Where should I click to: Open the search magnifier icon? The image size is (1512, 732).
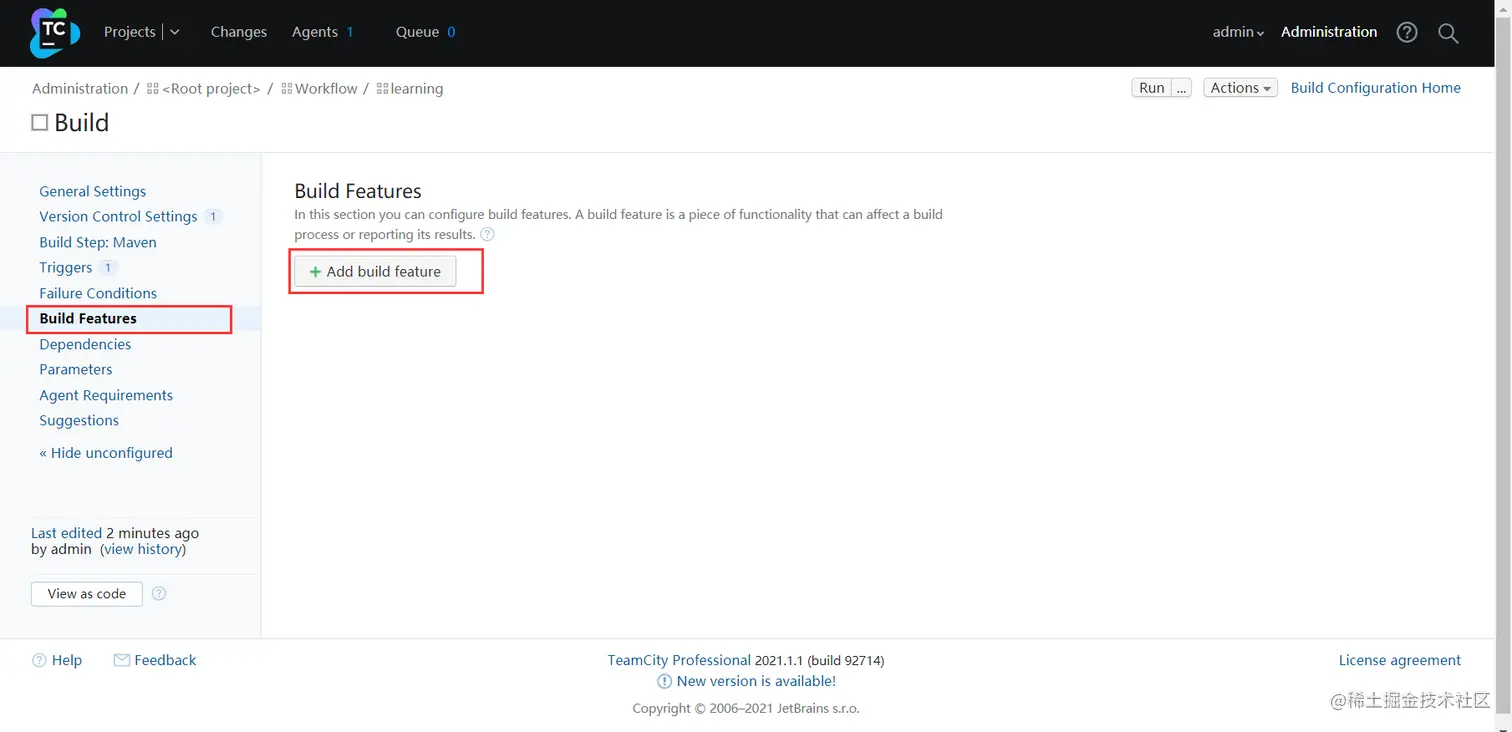pyautogui.click(x=1448, y=33)
